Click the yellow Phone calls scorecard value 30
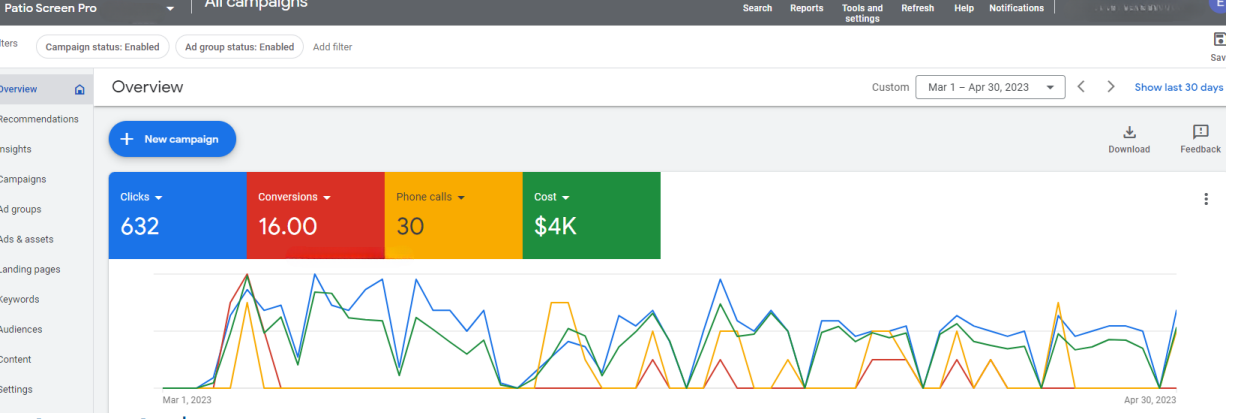 tap(410, 227)
